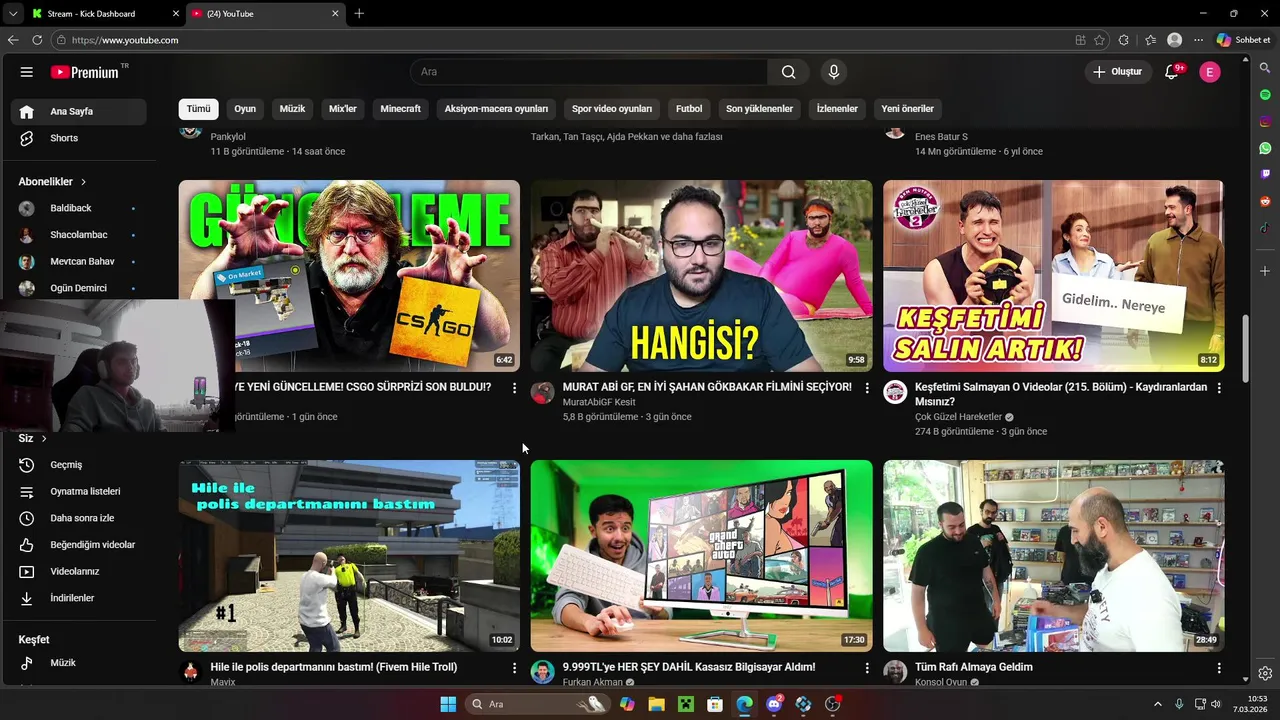Select Spor video oyunları filter chip

click(x=612, y=109)
